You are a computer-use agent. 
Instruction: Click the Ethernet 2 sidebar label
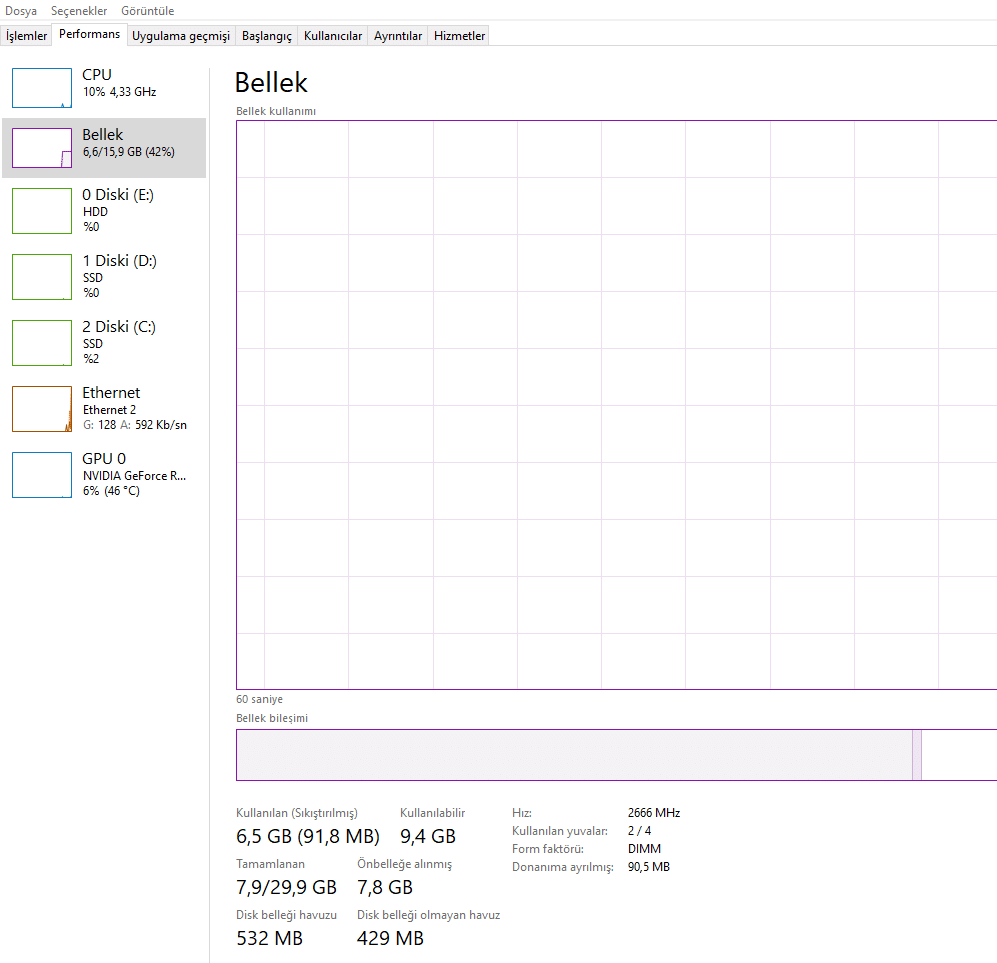(109, 410)
